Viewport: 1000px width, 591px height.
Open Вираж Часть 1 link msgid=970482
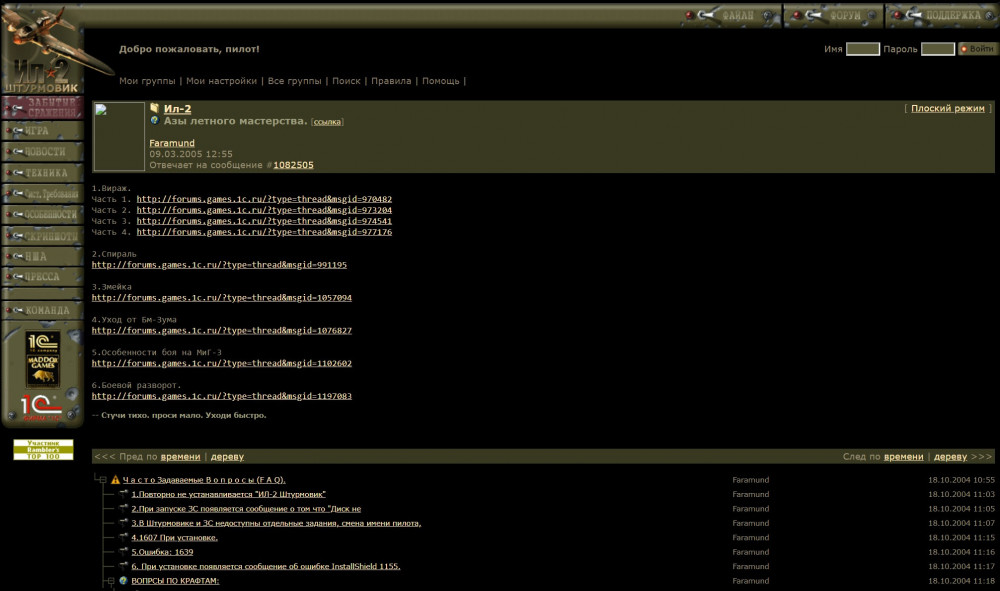tap(264, 199)
